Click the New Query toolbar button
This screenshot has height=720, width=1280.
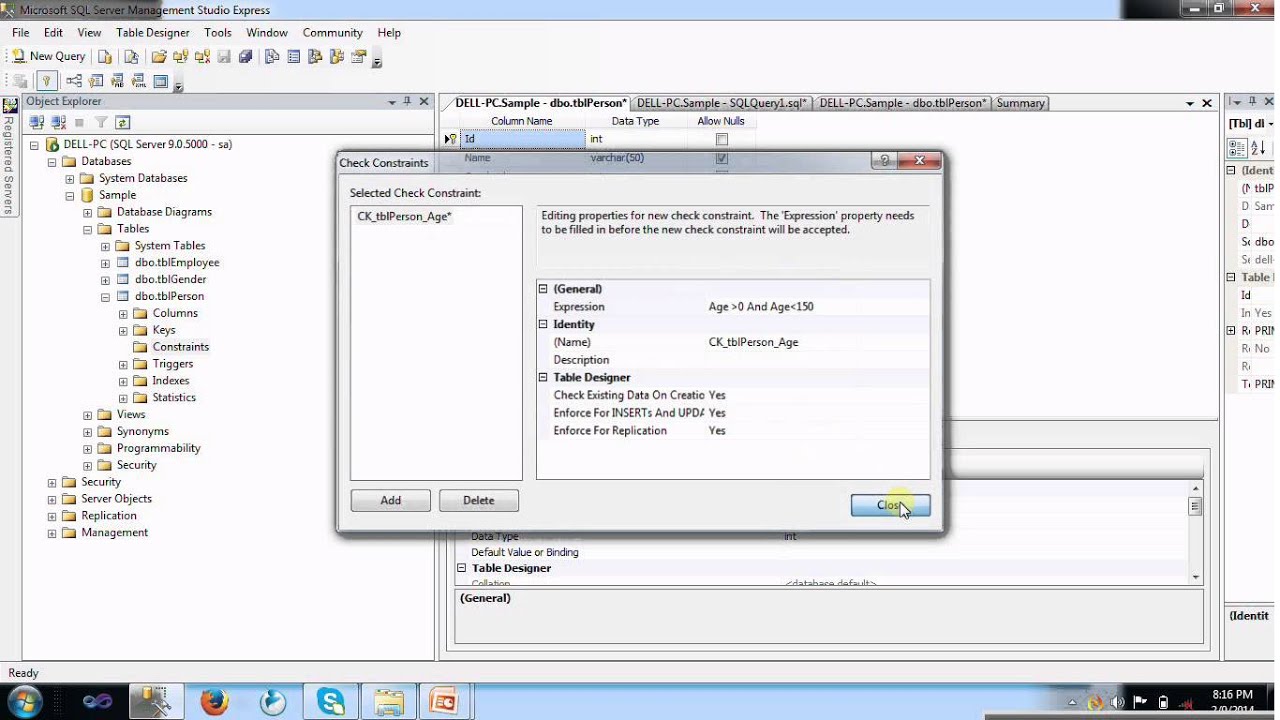tap(48, 56)
